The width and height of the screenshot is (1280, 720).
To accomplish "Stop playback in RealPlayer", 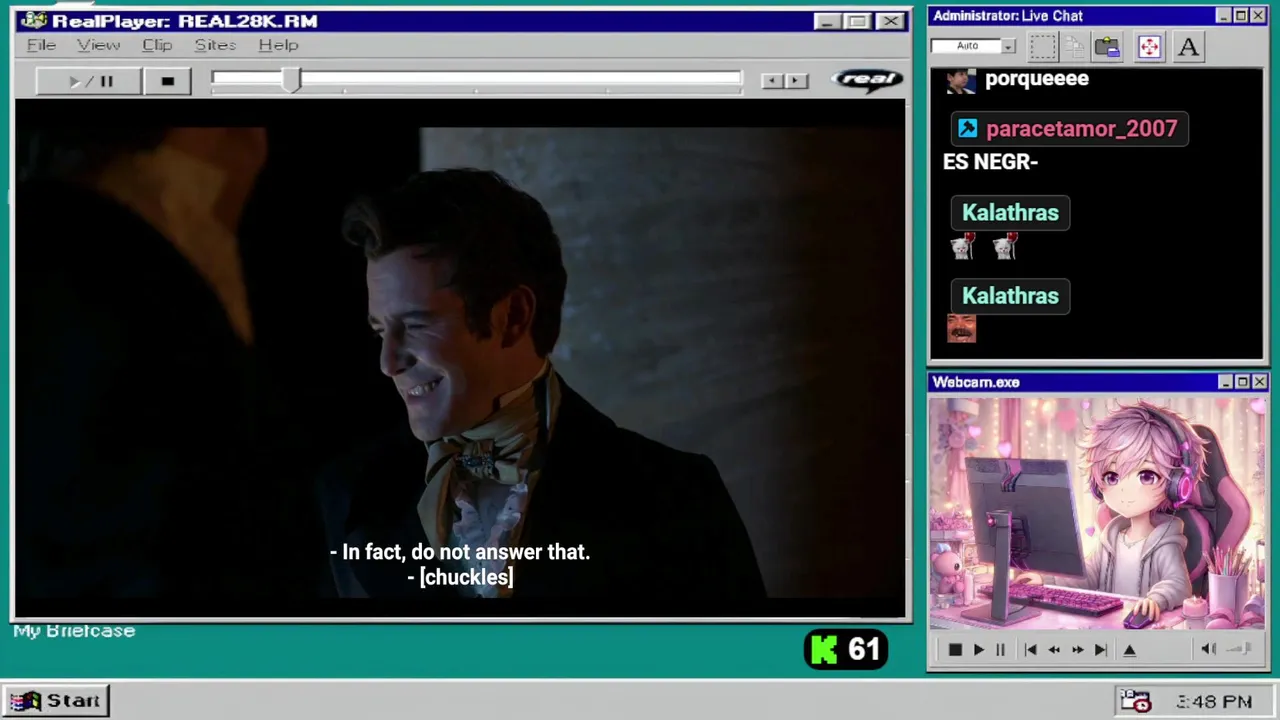I will pyautogui.click(x=167, y=81).
